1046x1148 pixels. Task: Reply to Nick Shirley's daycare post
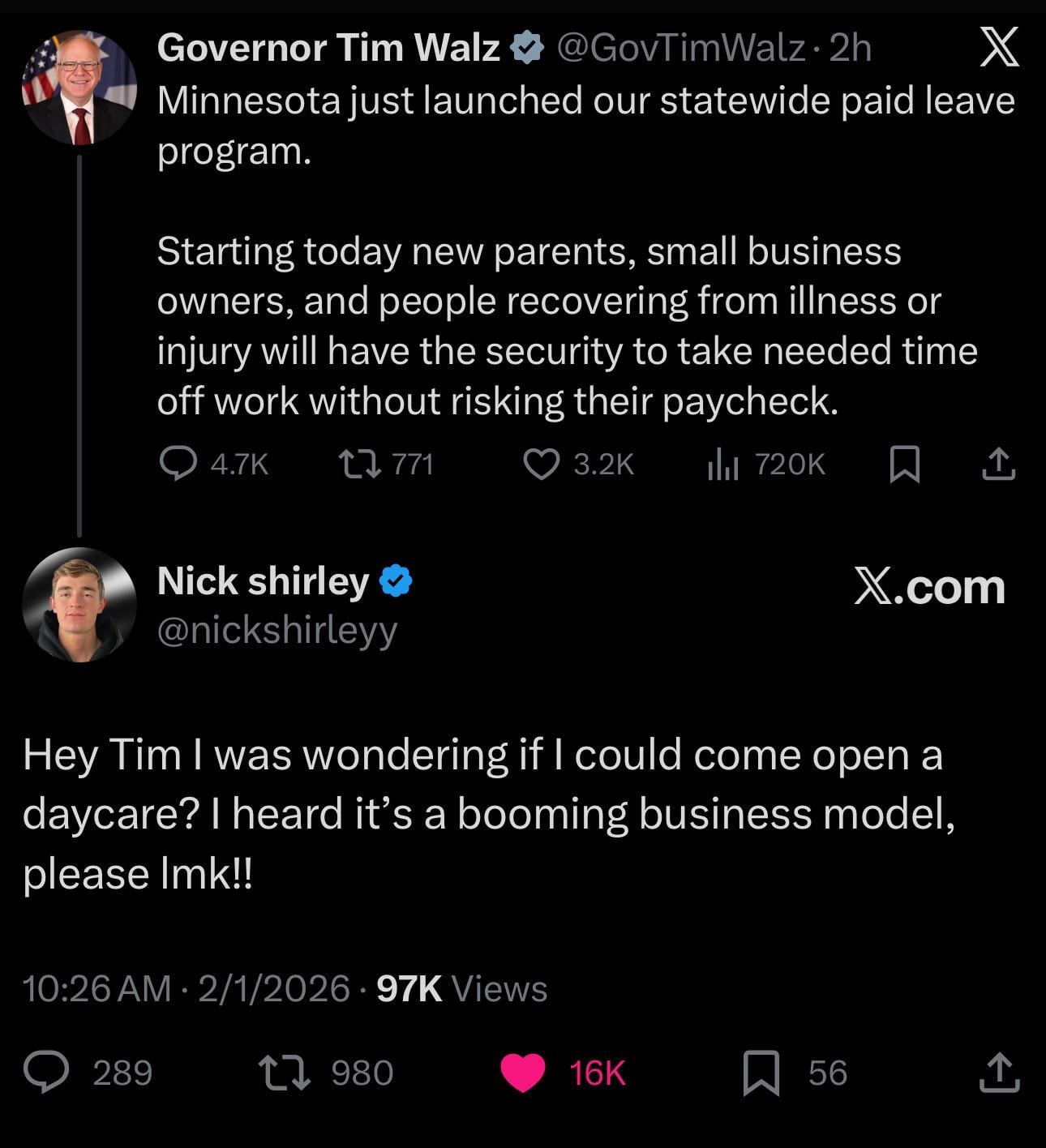point(46,1072)
